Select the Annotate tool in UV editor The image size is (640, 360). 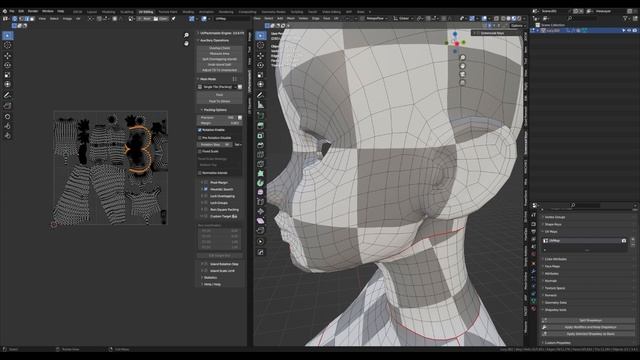[7, 95]
